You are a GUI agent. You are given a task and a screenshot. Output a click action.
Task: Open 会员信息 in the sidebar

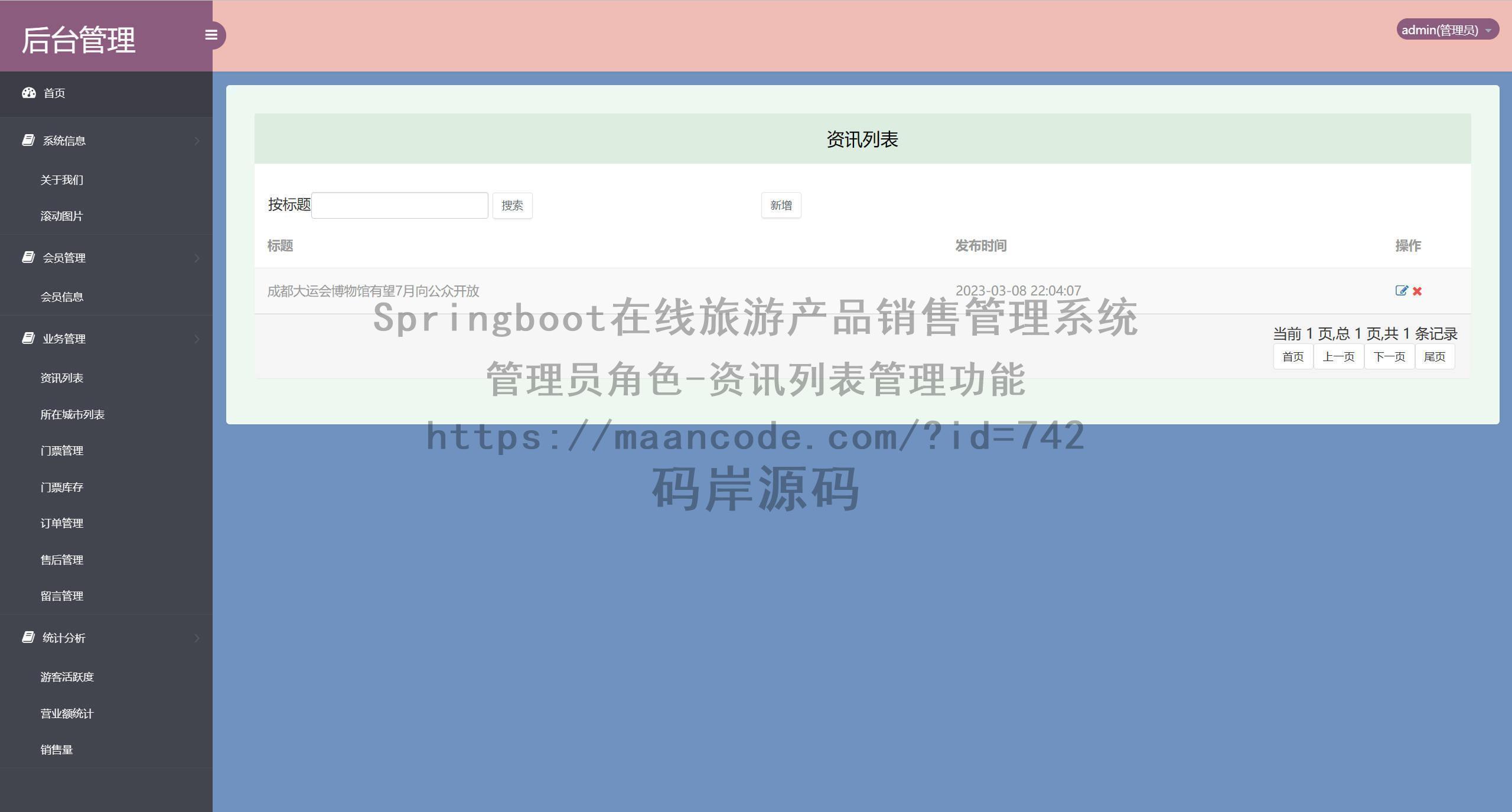[61, 297]
